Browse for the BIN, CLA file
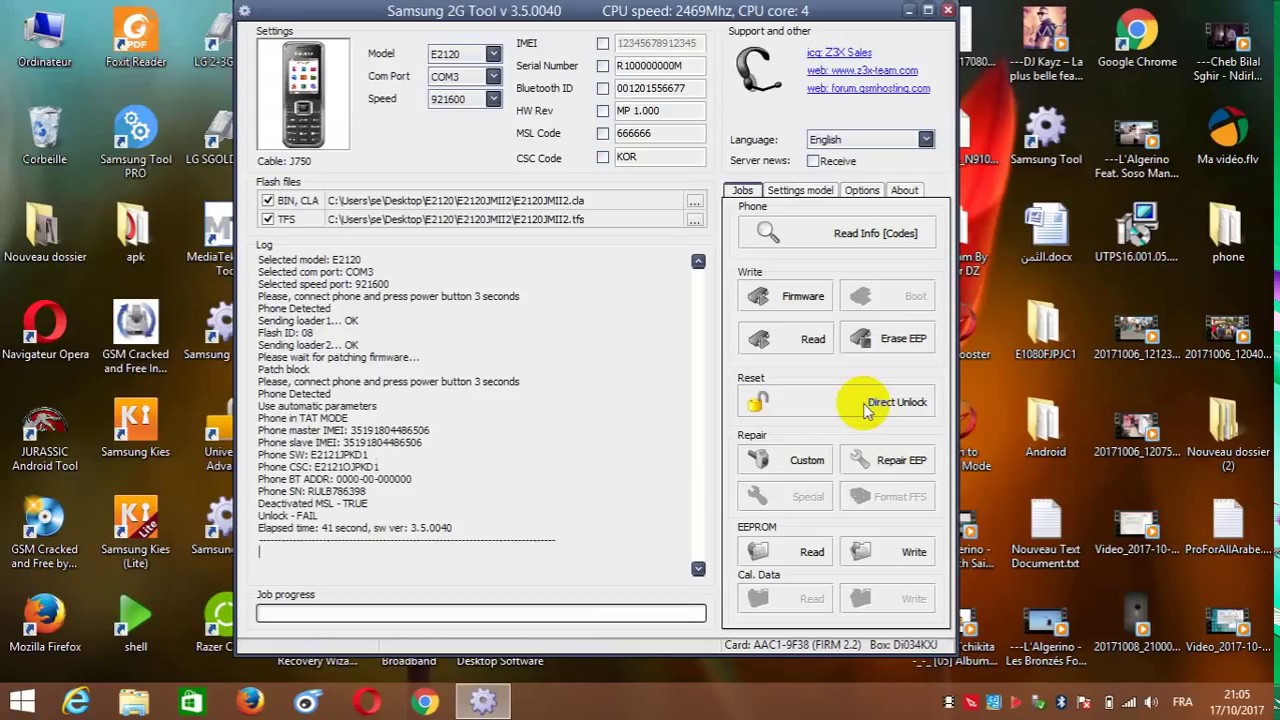Screen dimensions: 1280x720 [x=694, y=201]
